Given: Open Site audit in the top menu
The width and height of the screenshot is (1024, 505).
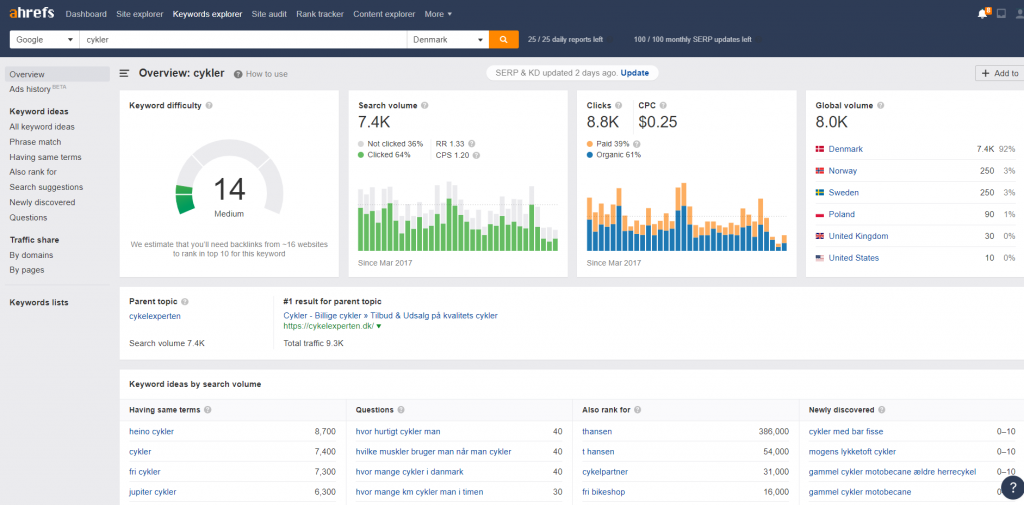Looking at the screenshot, I should pos(270,14).
